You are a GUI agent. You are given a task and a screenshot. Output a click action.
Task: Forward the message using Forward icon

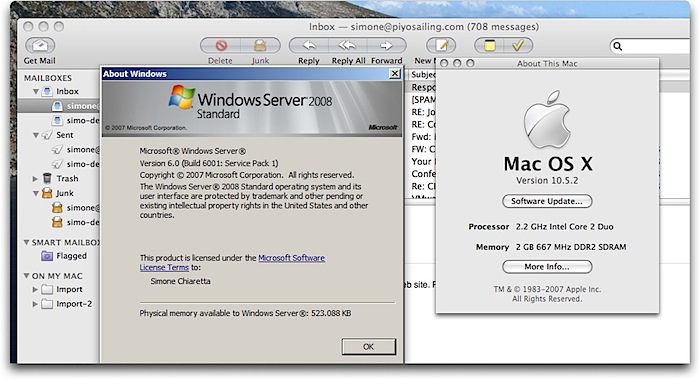387,46
